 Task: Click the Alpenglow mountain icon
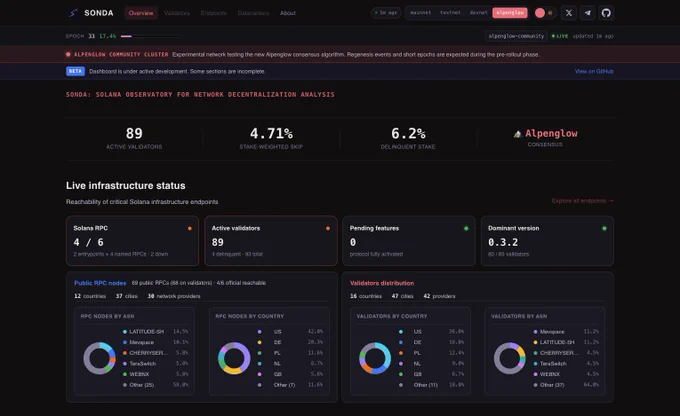click(x=517, y=134)
